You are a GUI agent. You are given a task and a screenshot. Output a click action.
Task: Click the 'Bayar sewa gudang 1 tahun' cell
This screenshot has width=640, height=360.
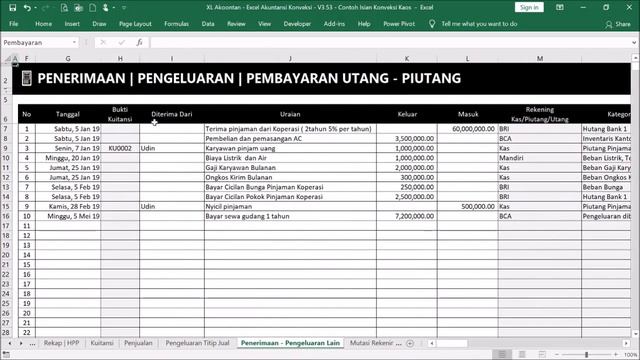click(x=290, y=216)
